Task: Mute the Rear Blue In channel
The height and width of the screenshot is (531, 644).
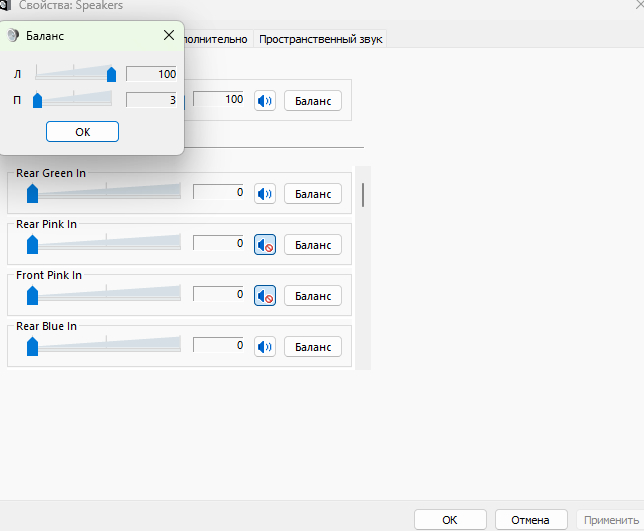Action: (264, 346)
